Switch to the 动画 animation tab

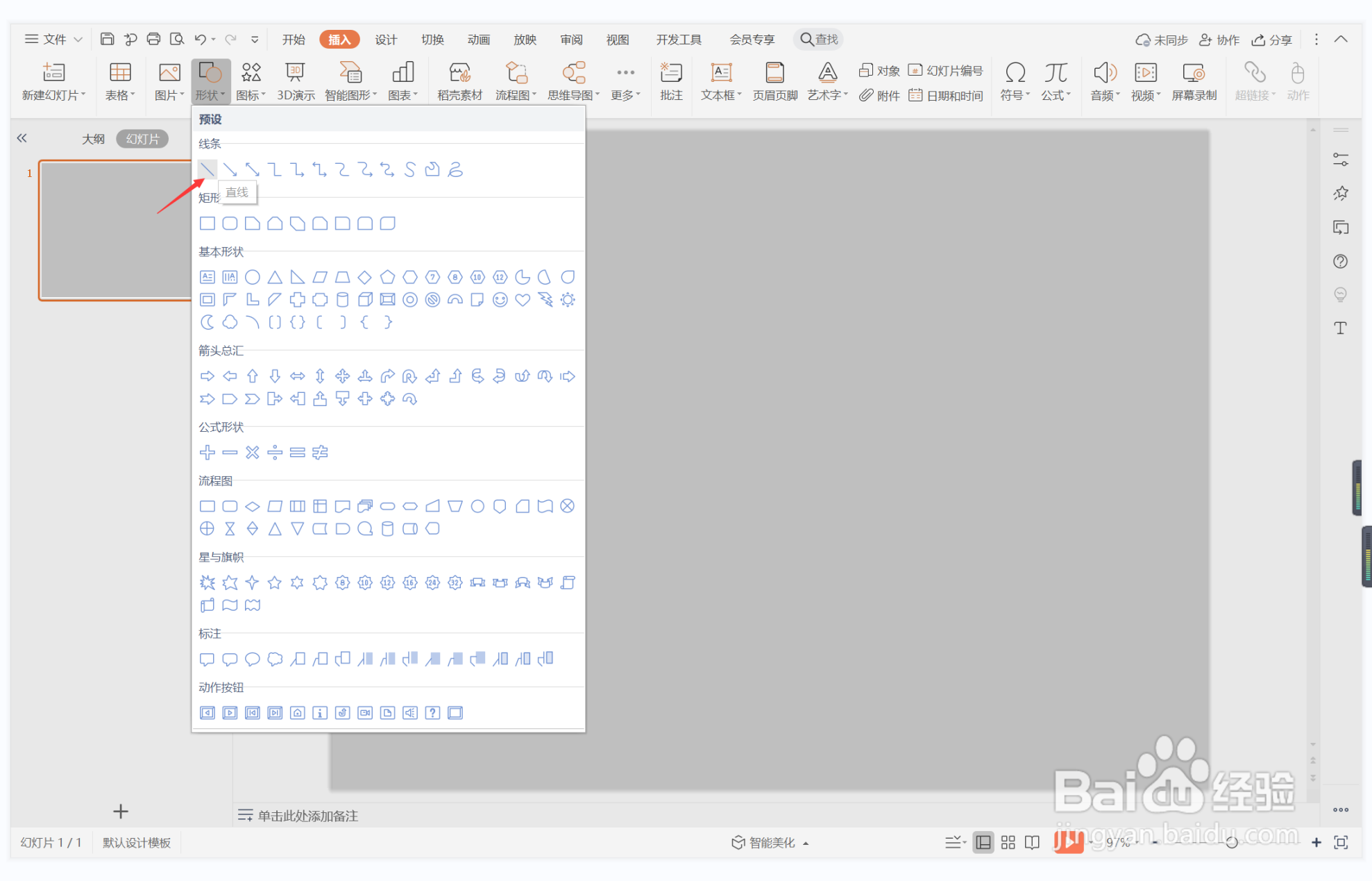(x=478, y=40)
